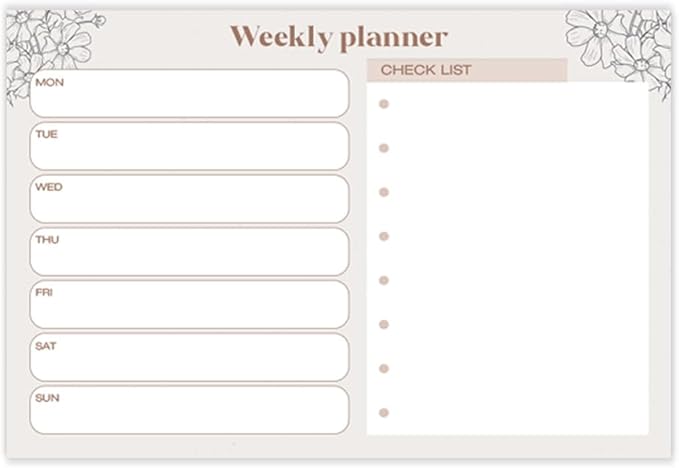
Task: Select the TUE entry box
Action: pos(189,146)
